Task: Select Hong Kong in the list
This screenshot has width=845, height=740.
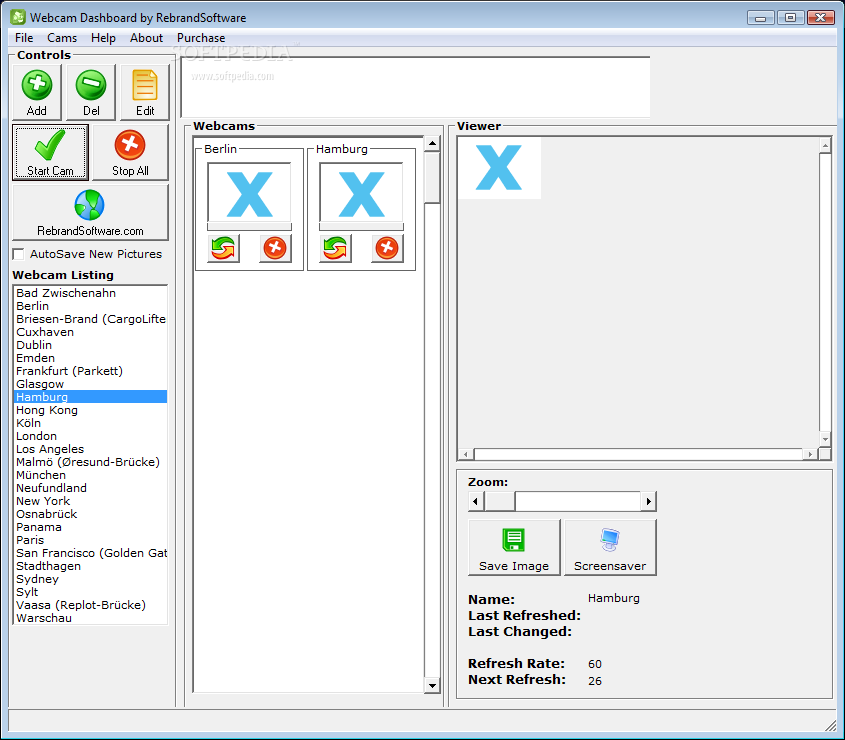Action: [90, 410]
